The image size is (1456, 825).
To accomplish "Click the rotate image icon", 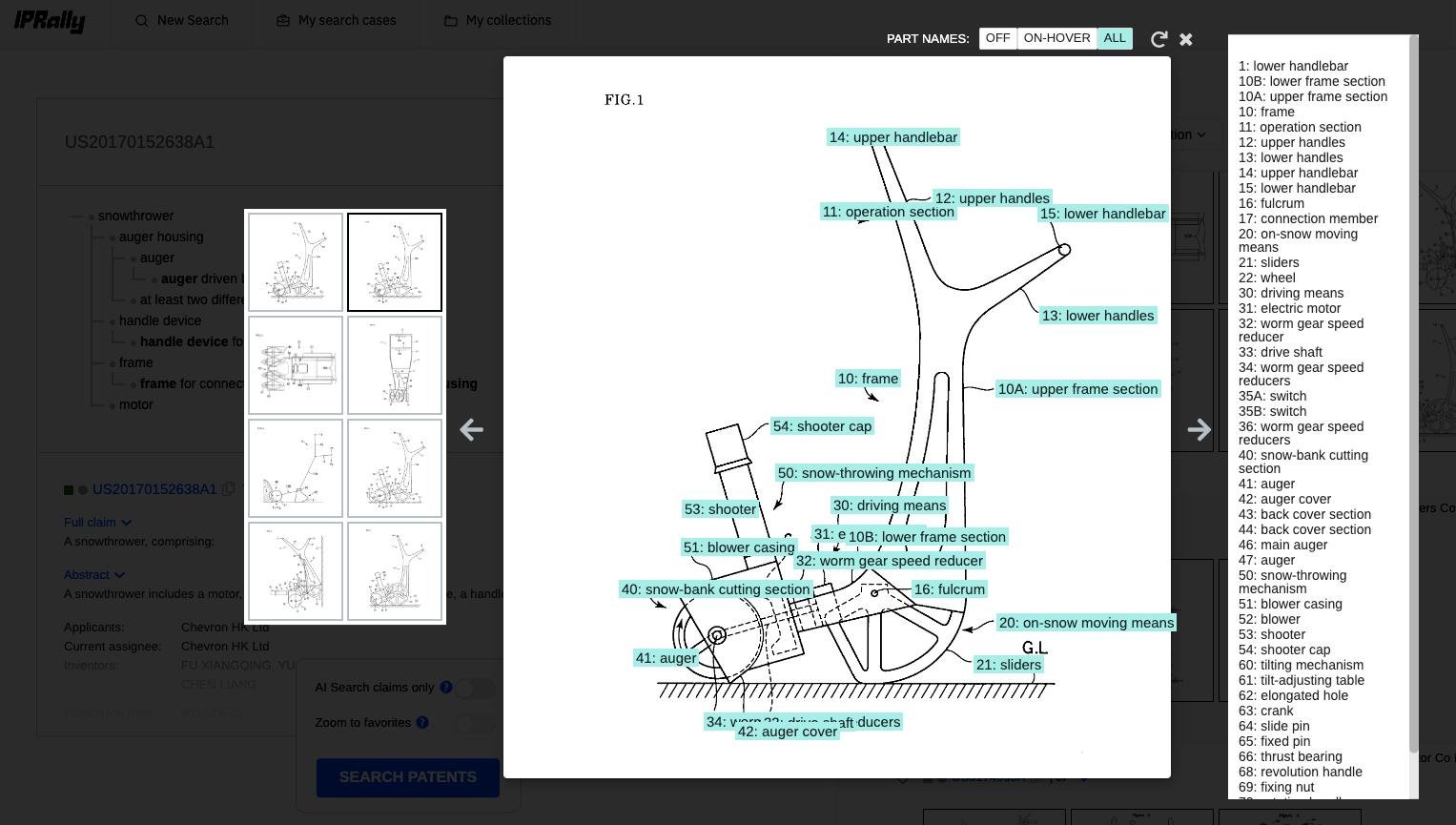I will click(1159, 39).
